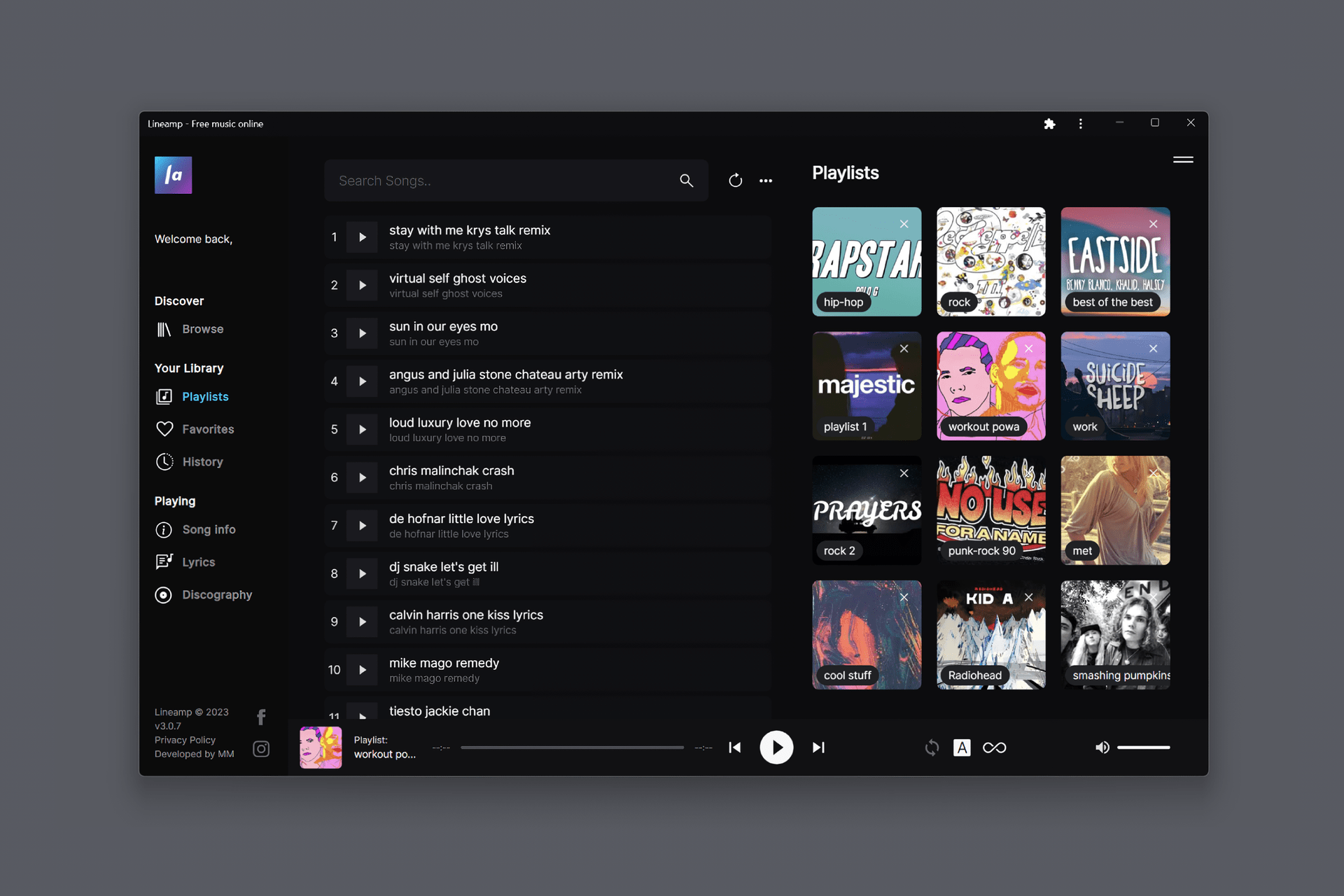Viewport: 1344px width, 896px height.
Task: Skip to previous track
Action: point(735,748)
